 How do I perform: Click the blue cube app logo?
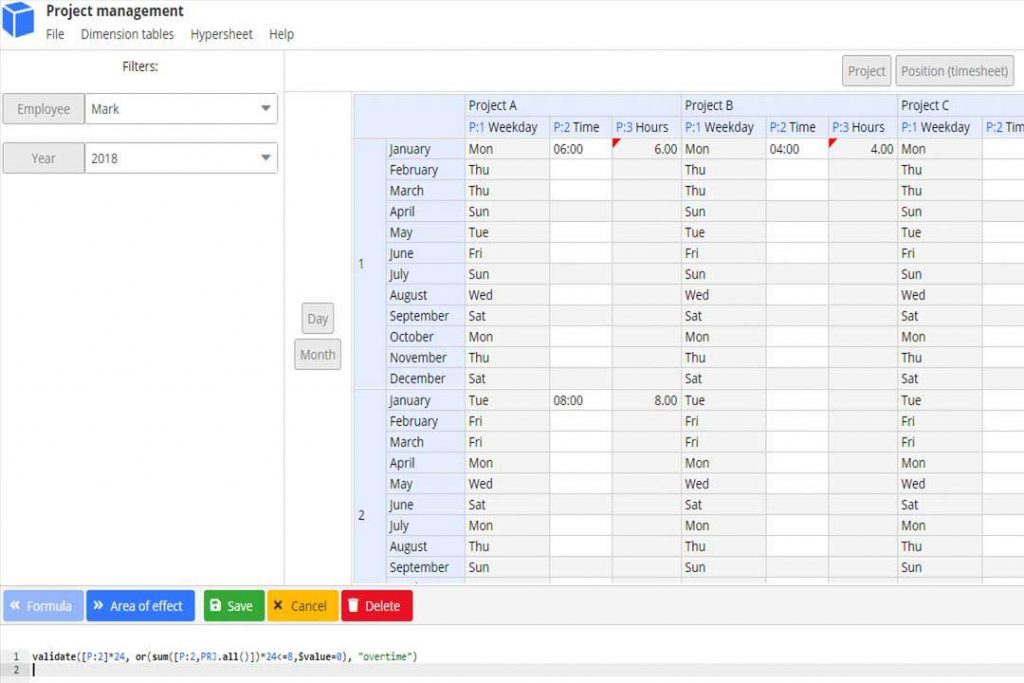click(x=18, y=21)
